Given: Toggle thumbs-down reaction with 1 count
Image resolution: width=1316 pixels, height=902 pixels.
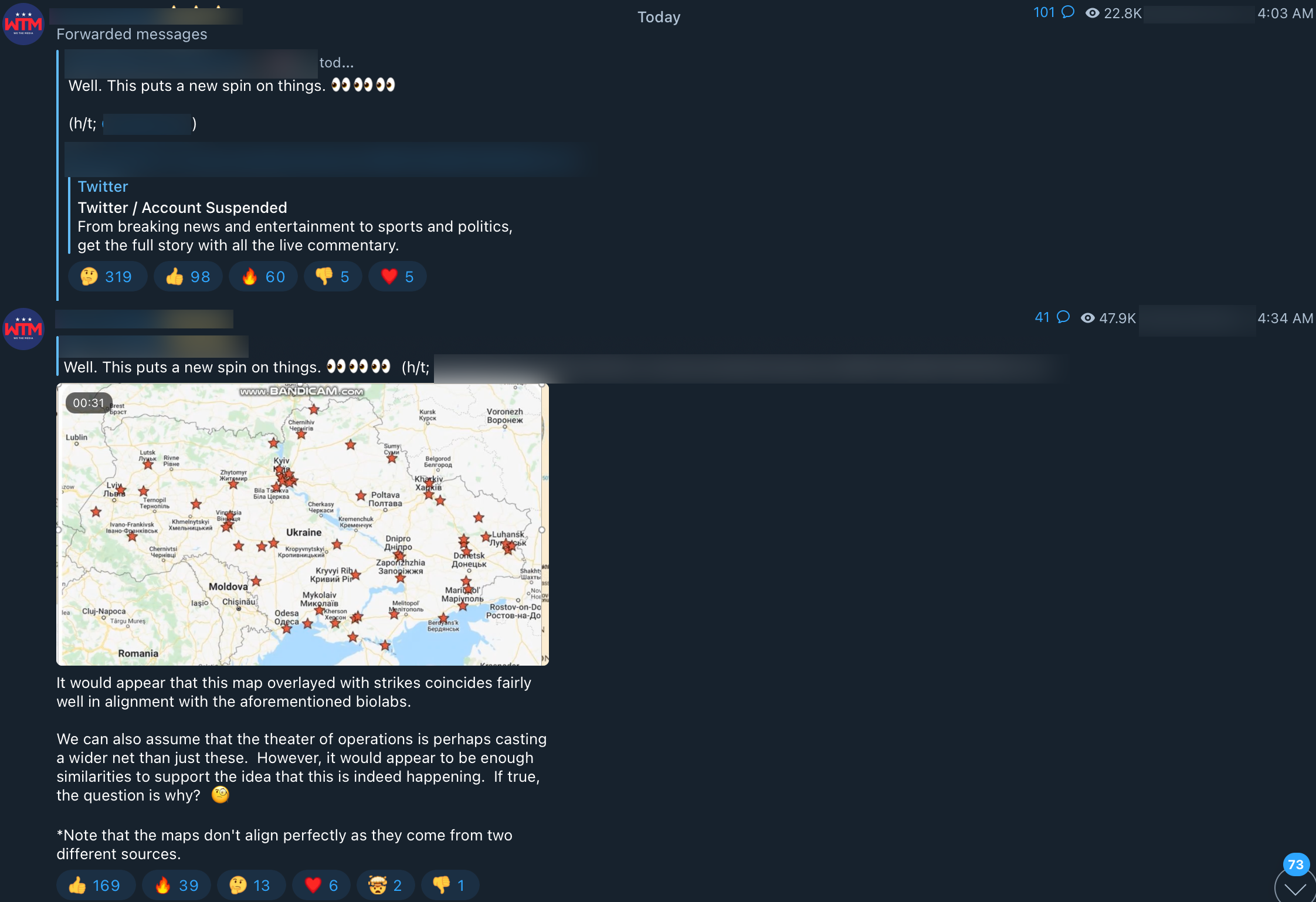Looking at the screenshot, I should click(450, 885).
